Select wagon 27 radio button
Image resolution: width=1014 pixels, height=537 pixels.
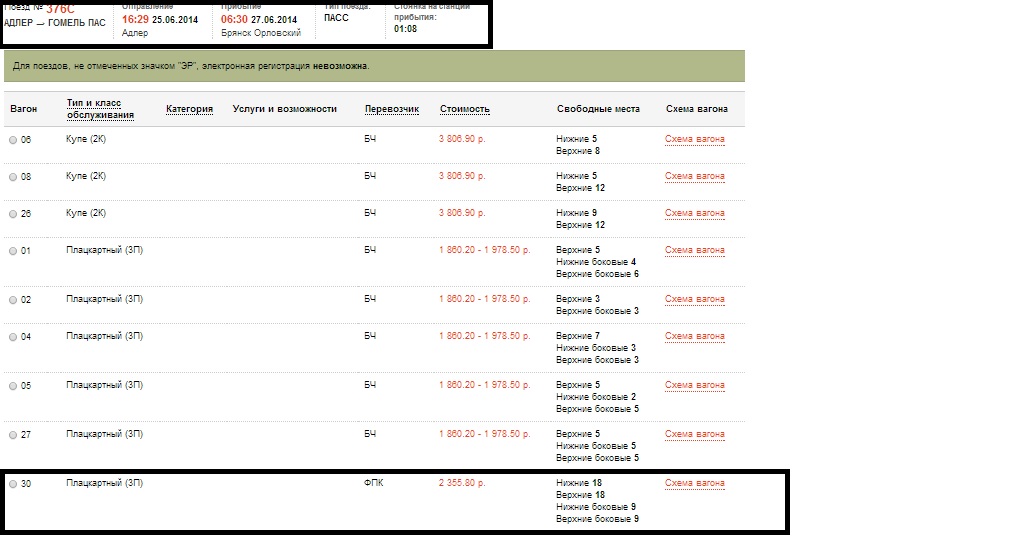[13, 435]
